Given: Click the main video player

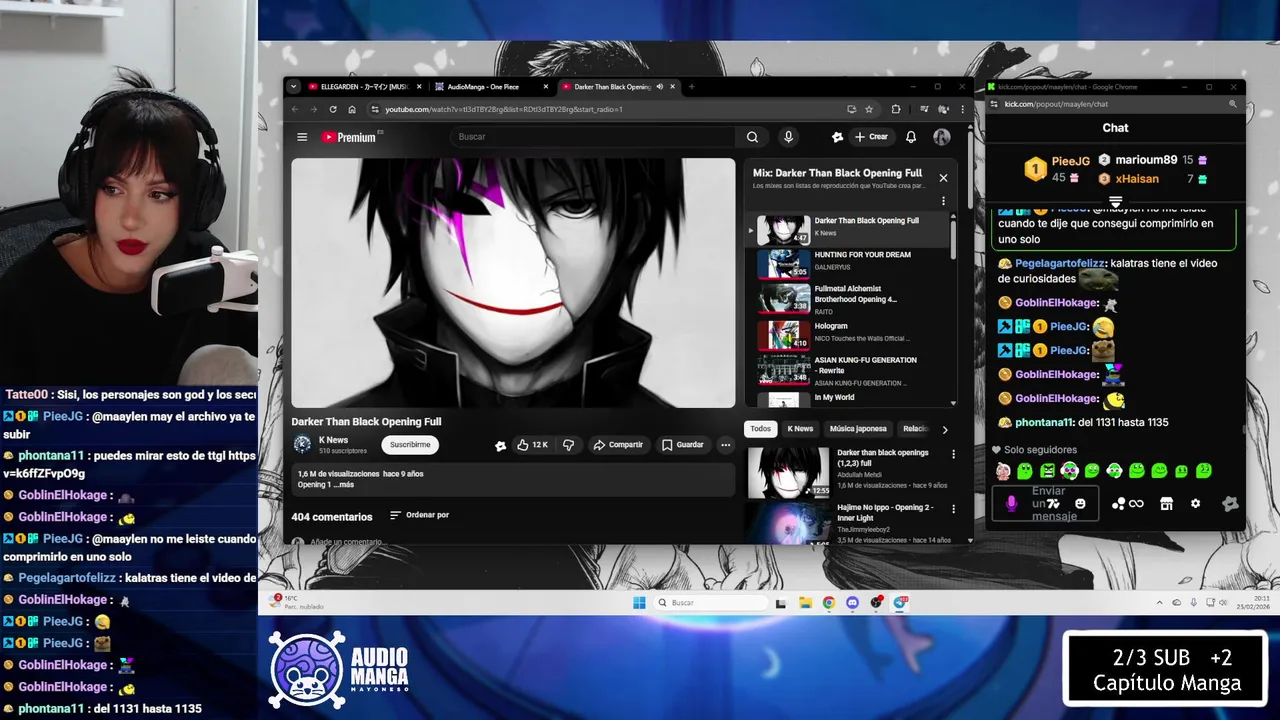Looking at the screenshot, I should tap(513, 283).
